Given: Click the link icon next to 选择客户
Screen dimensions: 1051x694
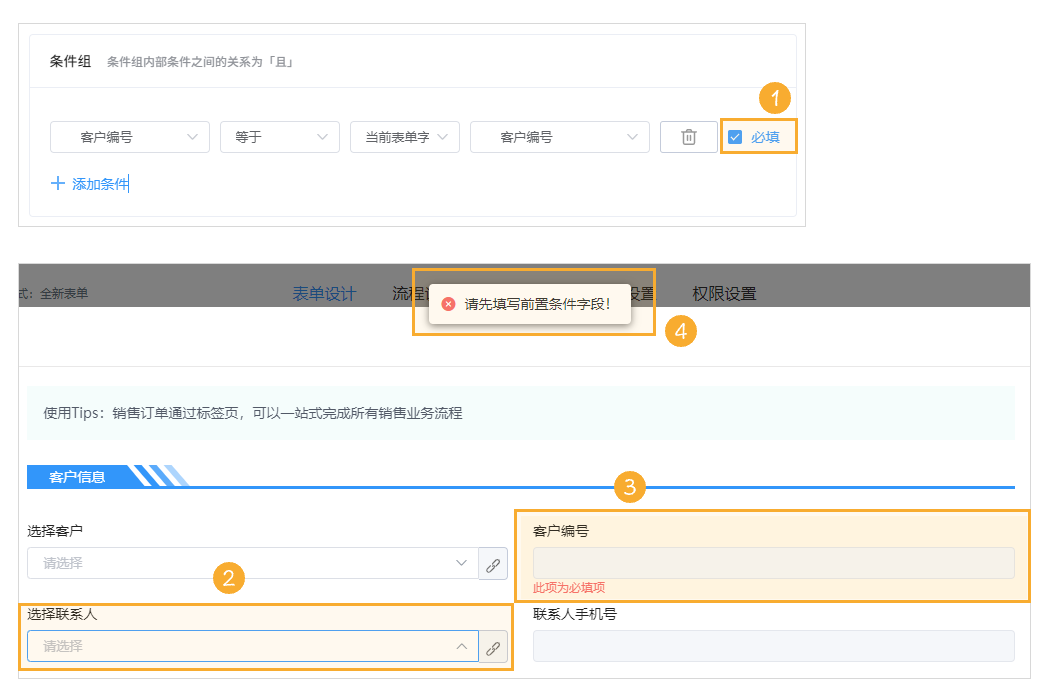Looking at the screenshot, I should point(493,563).
